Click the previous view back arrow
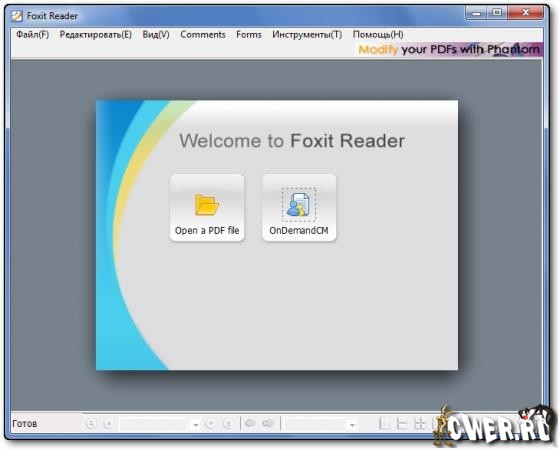 tap(250, 424)
